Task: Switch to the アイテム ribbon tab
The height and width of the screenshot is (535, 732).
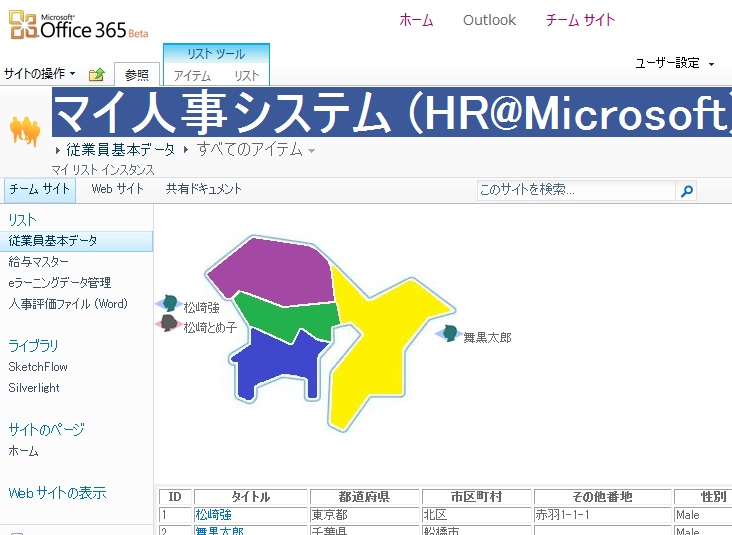Action: [192, 76]
